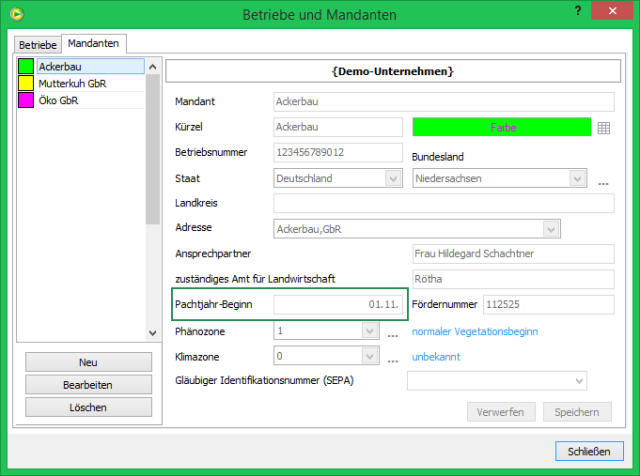
Task: Click ellipsis button next to Klimazone
Action: coord(393,356)
